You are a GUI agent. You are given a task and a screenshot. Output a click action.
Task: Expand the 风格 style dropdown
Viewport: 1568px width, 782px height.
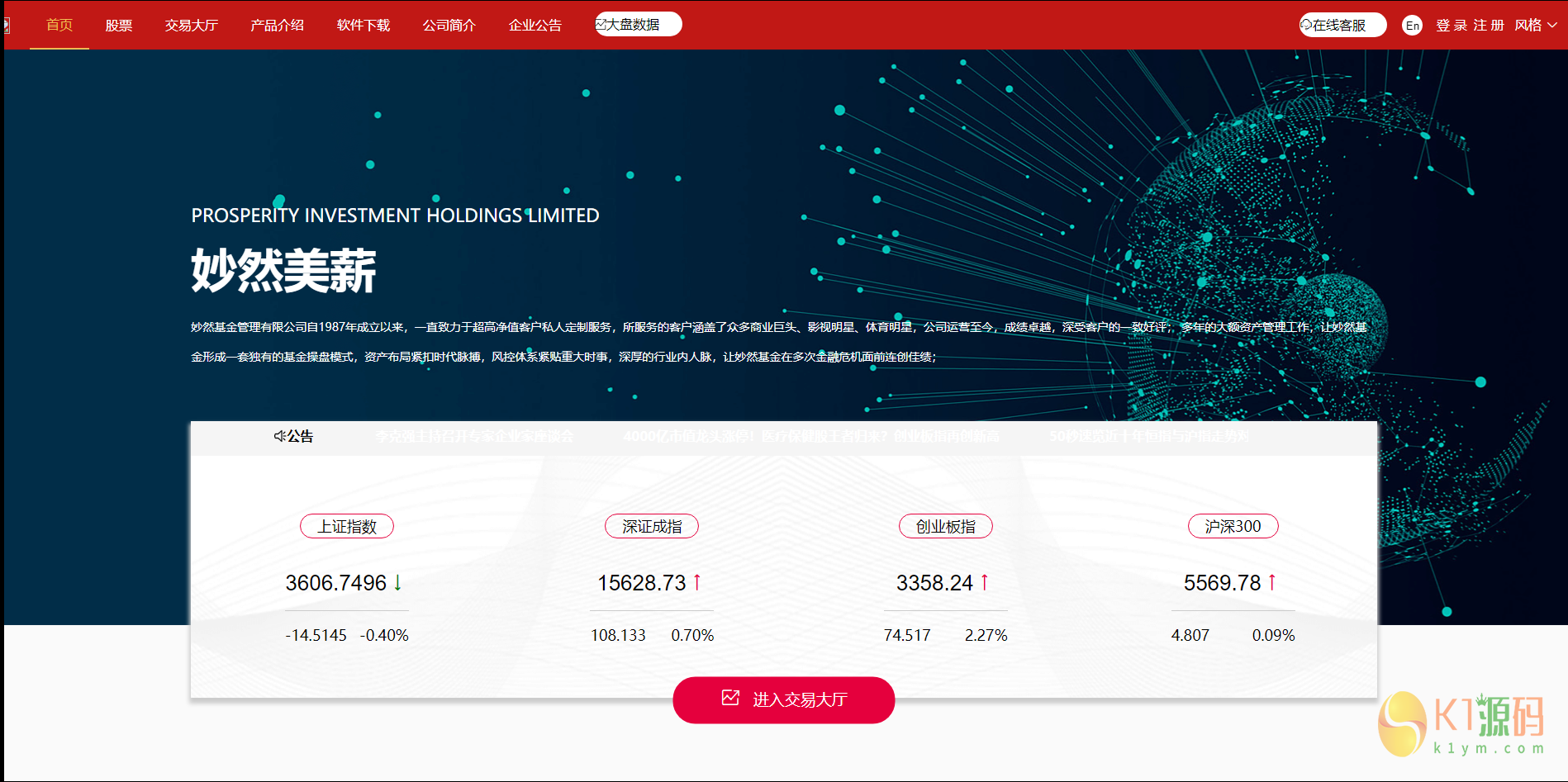(x=1536, y=25)
